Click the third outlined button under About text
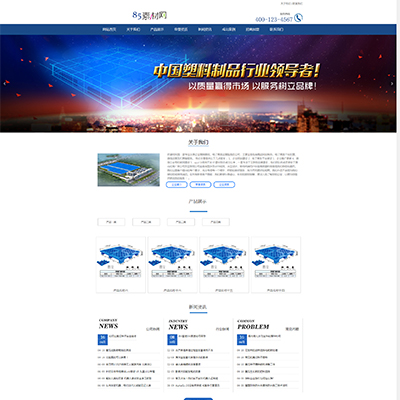The height and width of the screenshot is (400, 400). 224,184
